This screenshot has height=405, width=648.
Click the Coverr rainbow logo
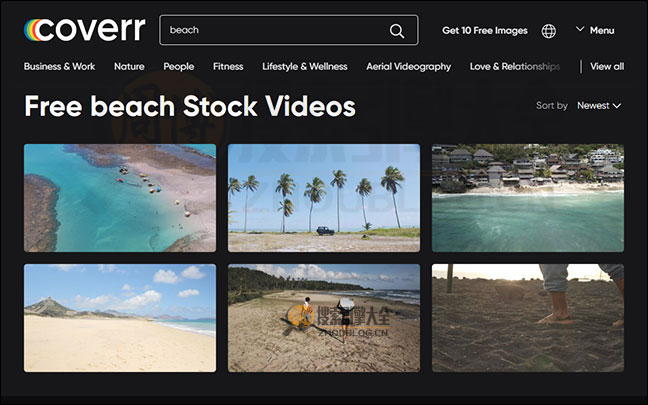(x=85, y=30)
